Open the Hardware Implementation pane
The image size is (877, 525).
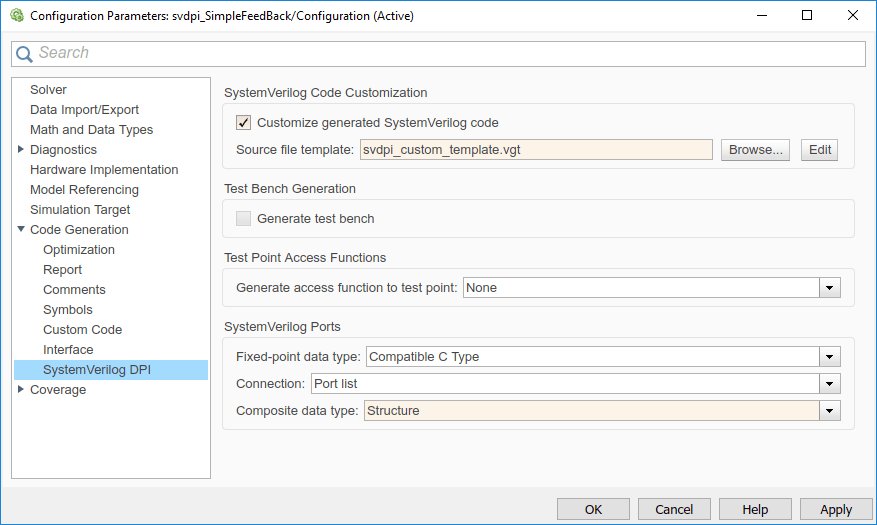[104, 170]
